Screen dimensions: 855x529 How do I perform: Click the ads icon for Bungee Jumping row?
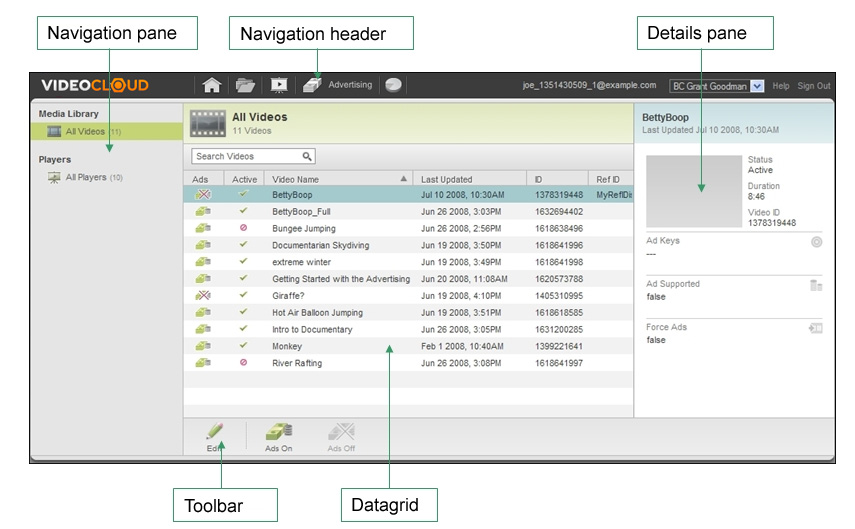(x=203, y=229)
